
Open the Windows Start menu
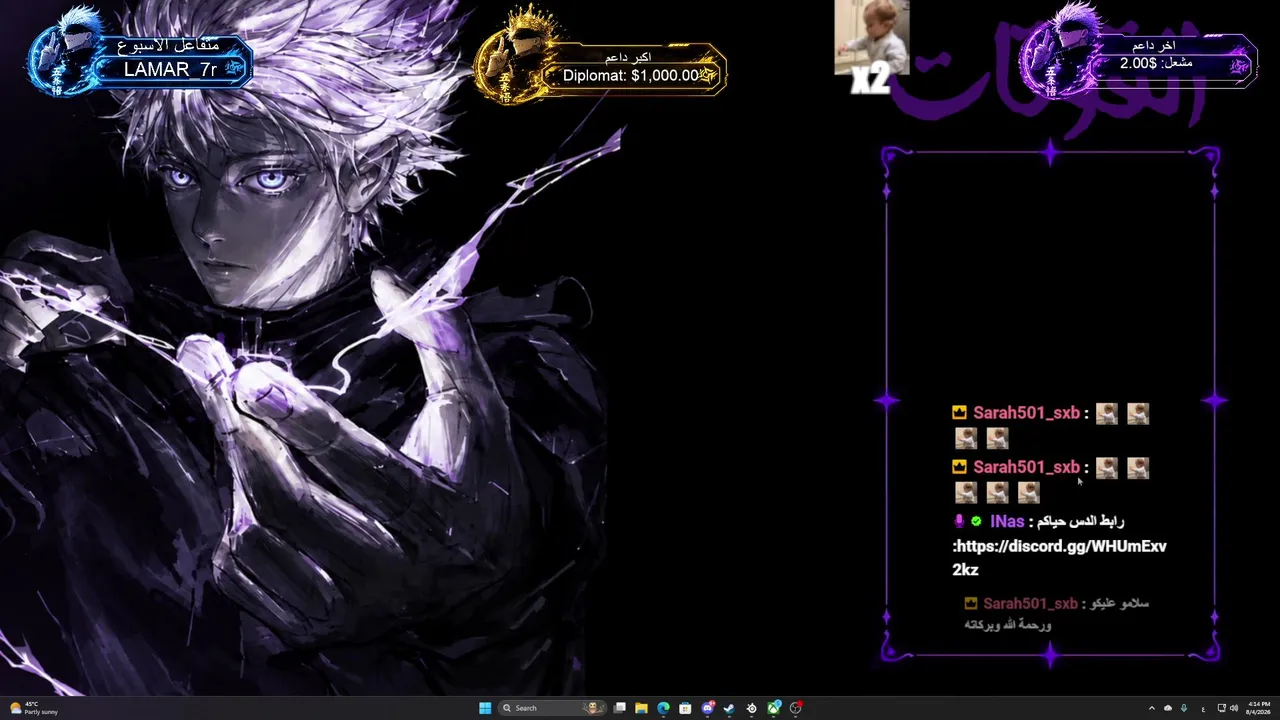(485, 708)
